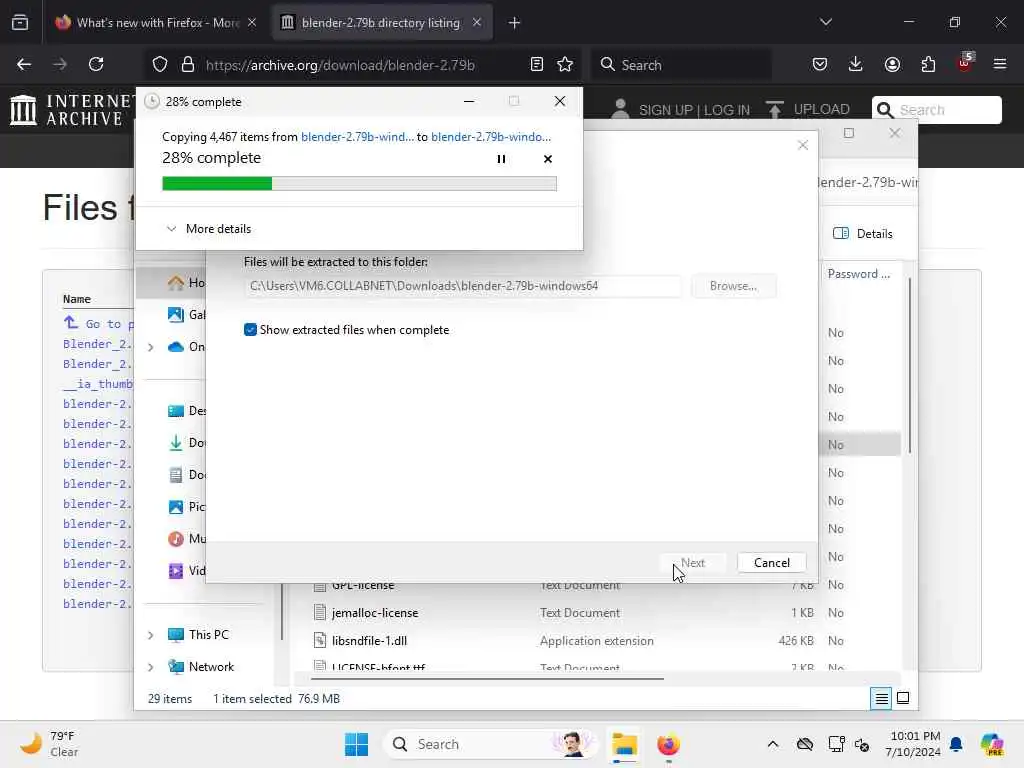Viewport: 1024px width, 768px height.
Task: Click the Internet Archive logo
Action: click(71, 110)
